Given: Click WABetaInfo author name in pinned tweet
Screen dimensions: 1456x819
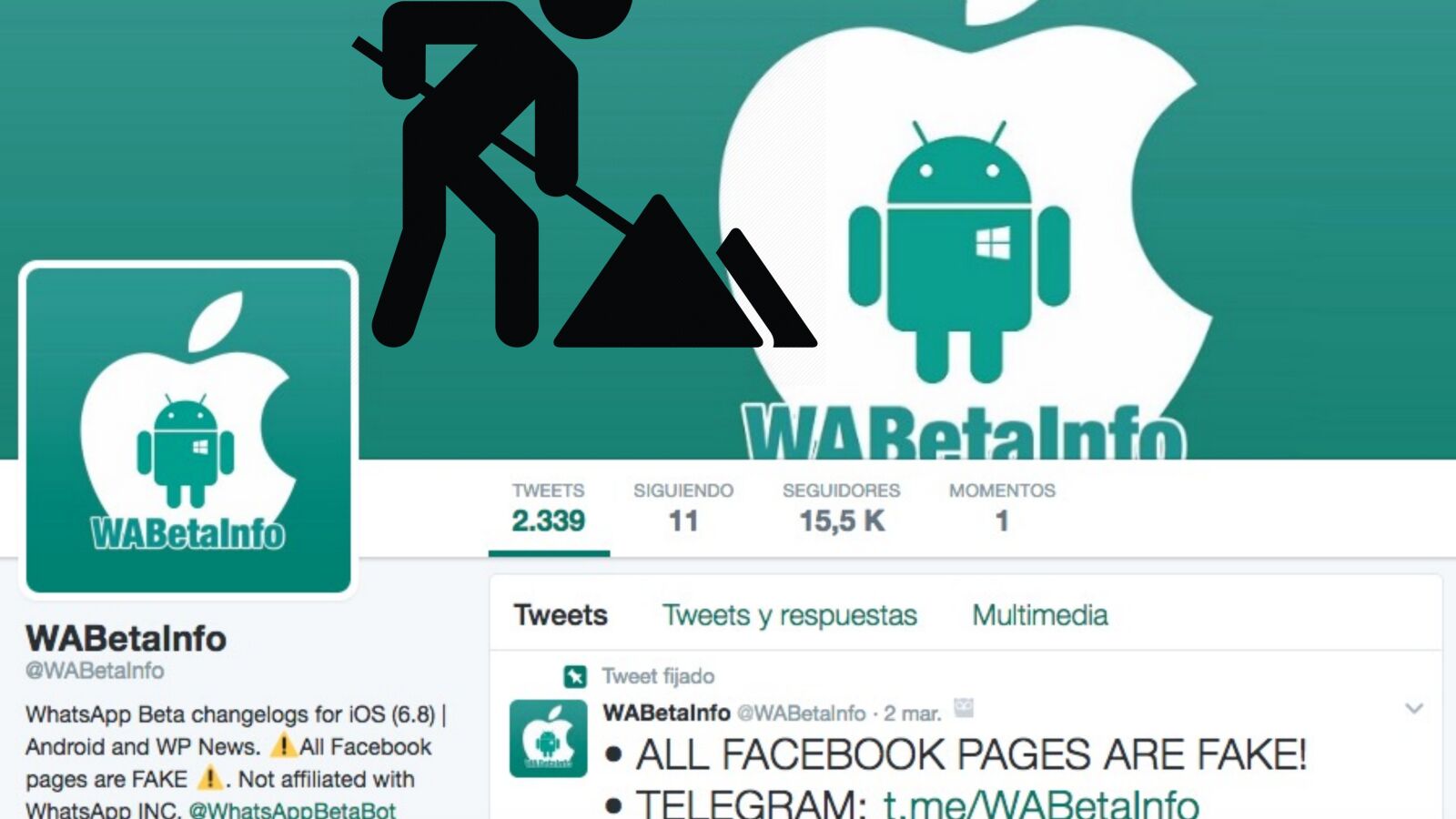Looking at the screenshot, I should pos(666,713).
